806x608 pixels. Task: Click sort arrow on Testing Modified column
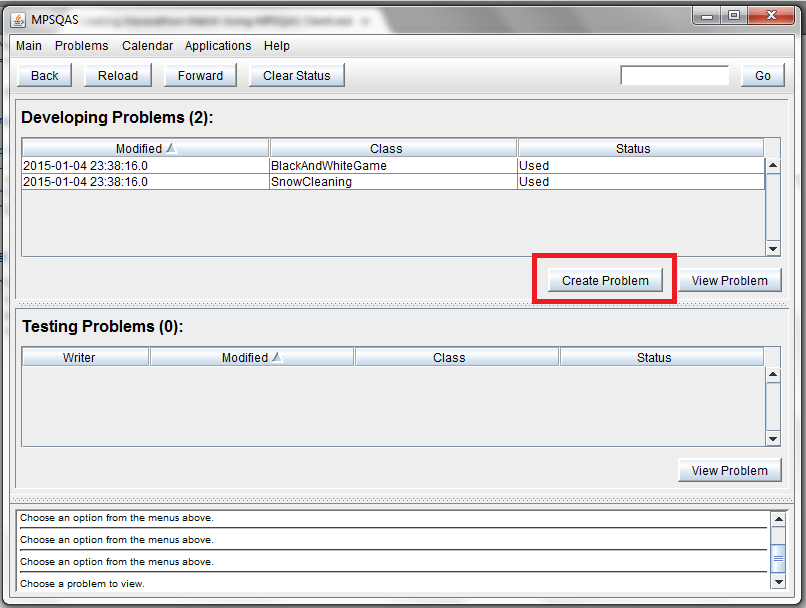point(277,357)
